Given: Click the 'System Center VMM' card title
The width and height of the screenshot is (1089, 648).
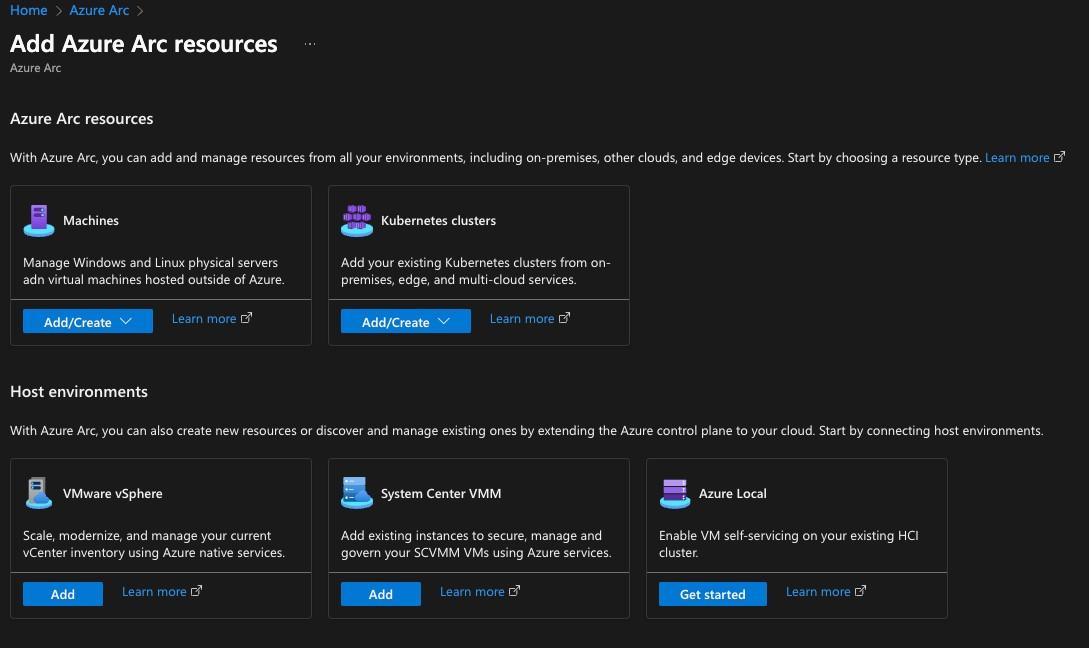Looking at the screenshot, I should pyautogui.click(x=441, y=494).
